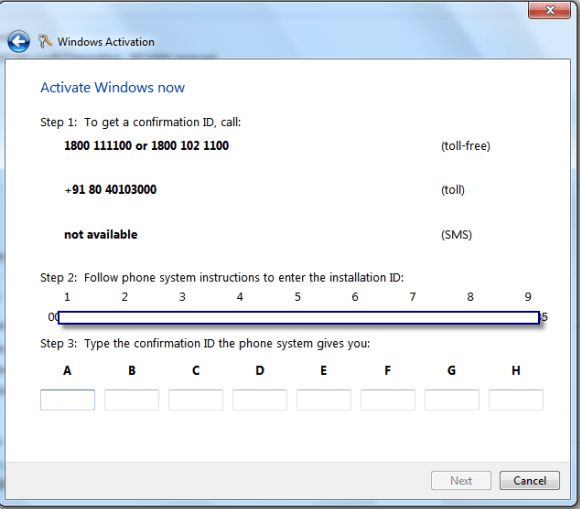Focus confirmation ID field H
Screen dimensions: 580x509
516,400
